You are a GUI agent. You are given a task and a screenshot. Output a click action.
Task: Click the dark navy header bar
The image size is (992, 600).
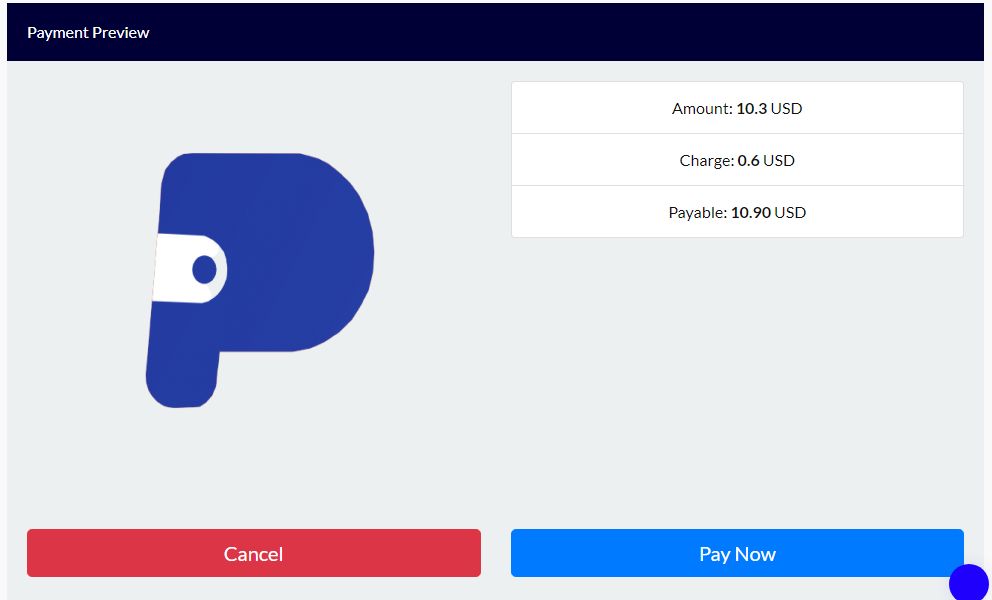(x=495, y=32)
